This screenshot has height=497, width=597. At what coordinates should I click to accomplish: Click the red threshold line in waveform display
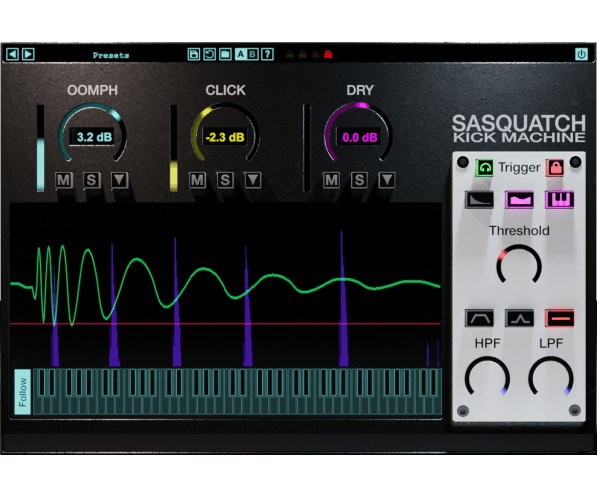tap(225, 324)
